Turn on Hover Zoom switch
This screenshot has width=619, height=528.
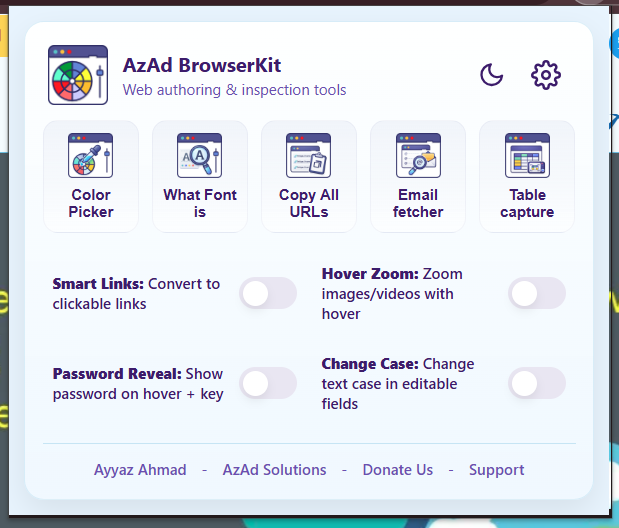pos(537,293)
